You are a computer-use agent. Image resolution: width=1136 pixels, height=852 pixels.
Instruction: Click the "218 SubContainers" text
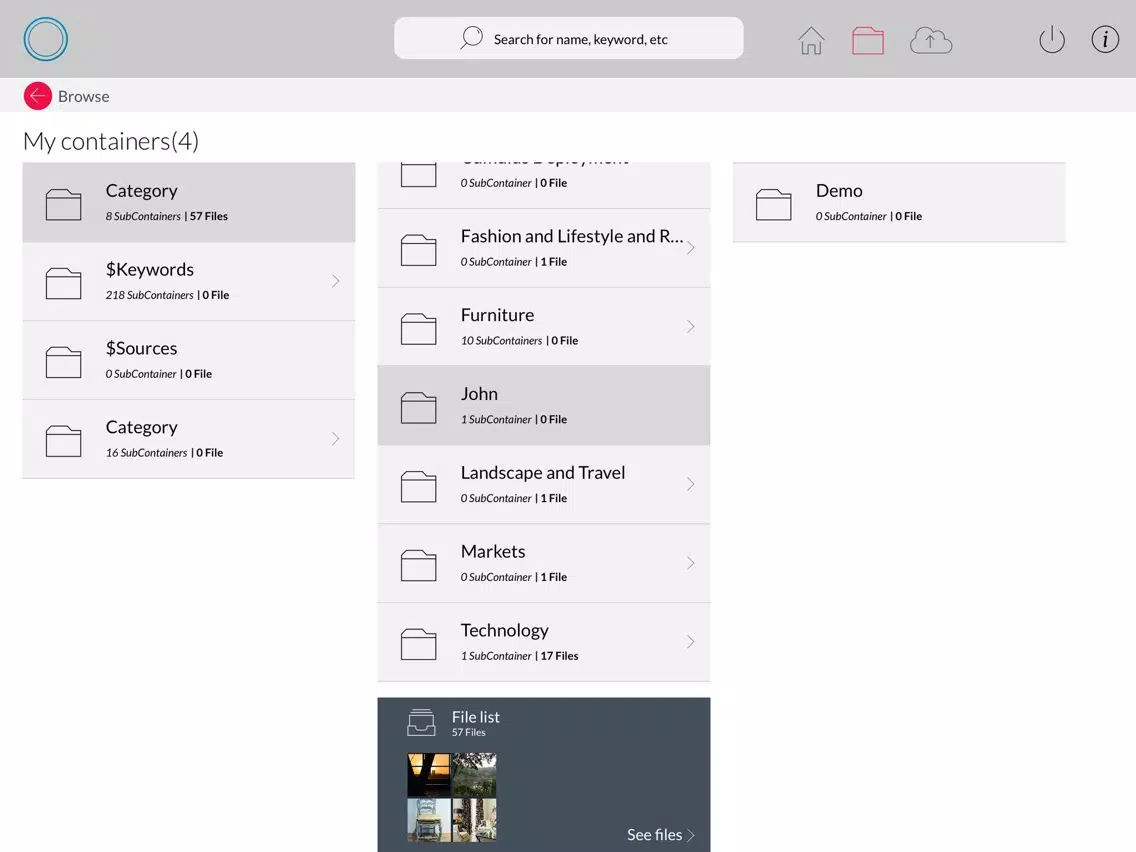click(x=150, y=295)
